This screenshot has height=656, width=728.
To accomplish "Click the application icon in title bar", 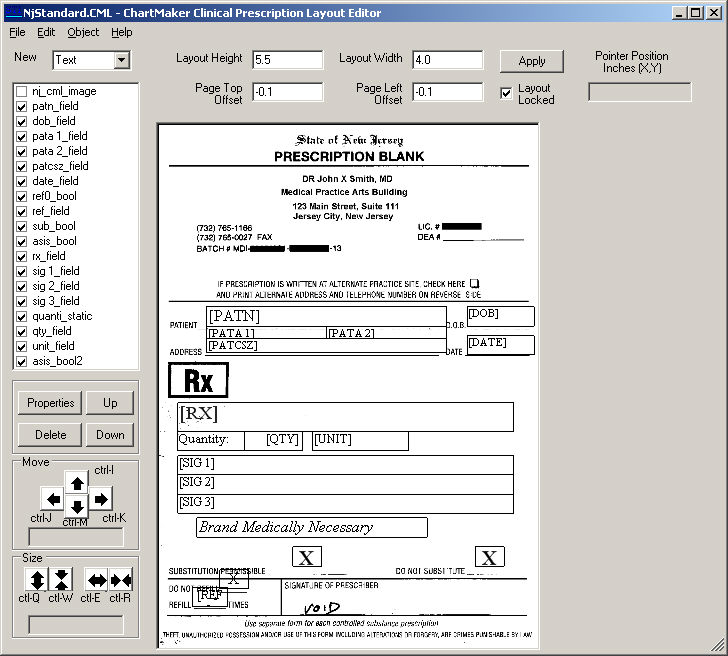I will tap(14, 13).
